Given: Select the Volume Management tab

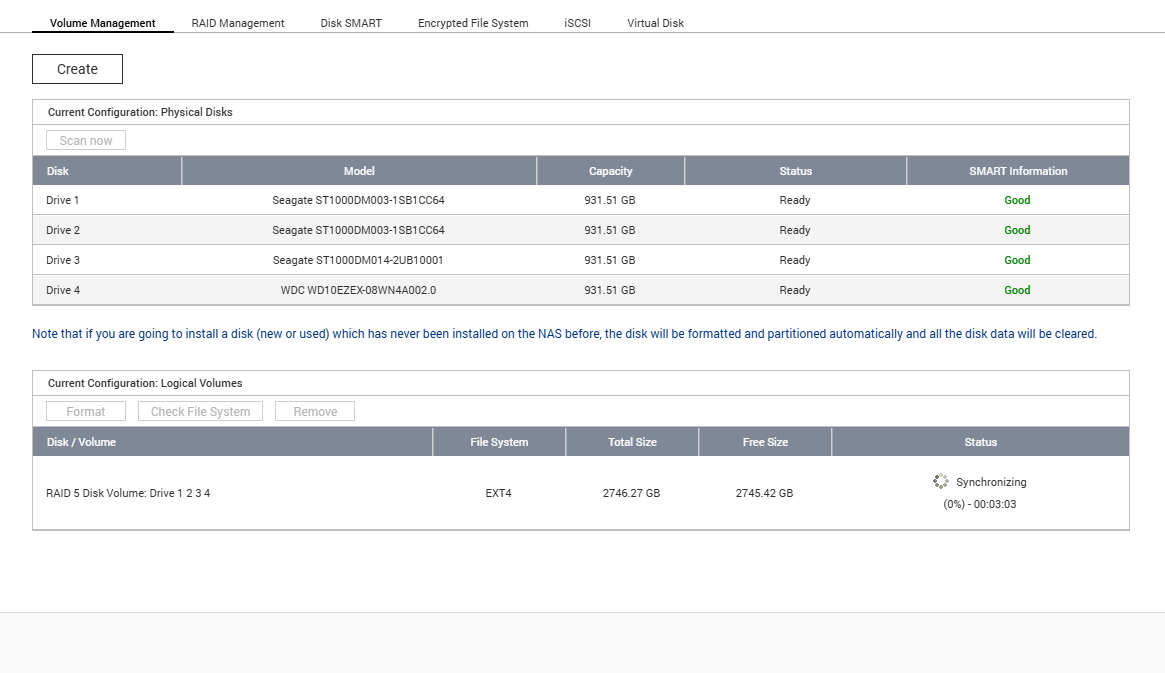Looking at the screenshot, I should pyautogui.click(x=103, y=23).
